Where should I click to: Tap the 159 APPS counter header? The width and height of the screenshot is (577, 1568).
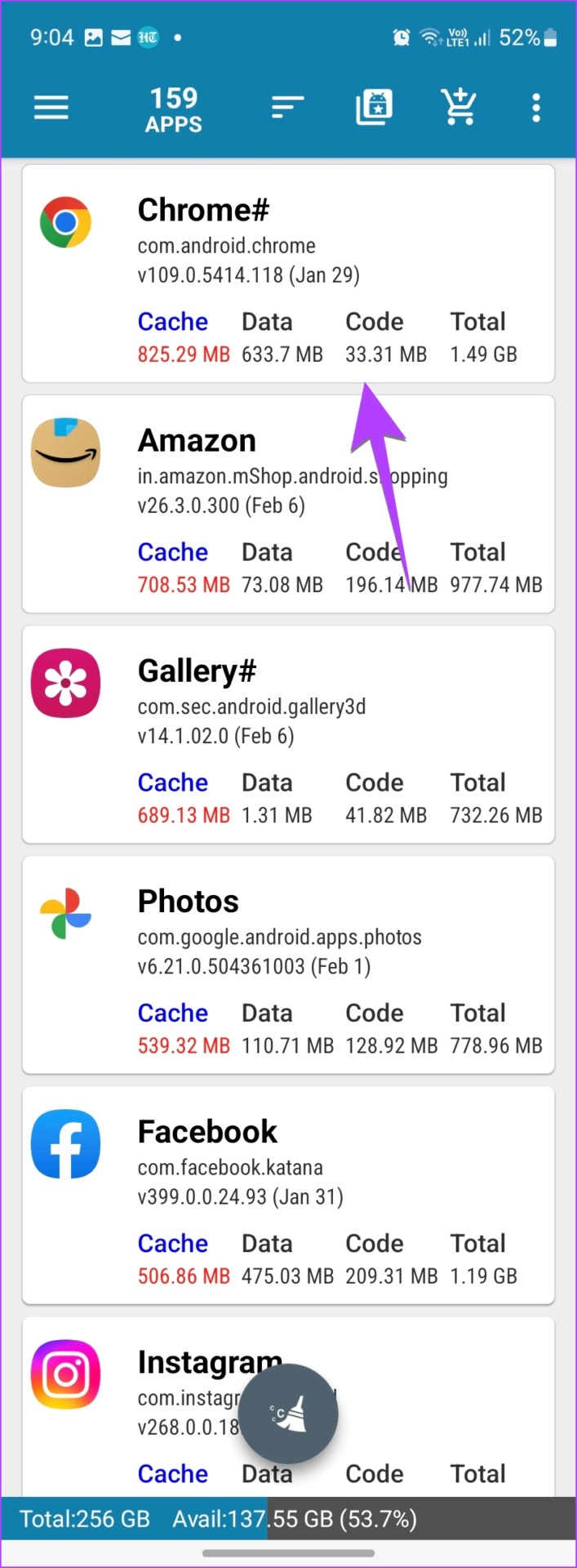click(x=174, y=109)
